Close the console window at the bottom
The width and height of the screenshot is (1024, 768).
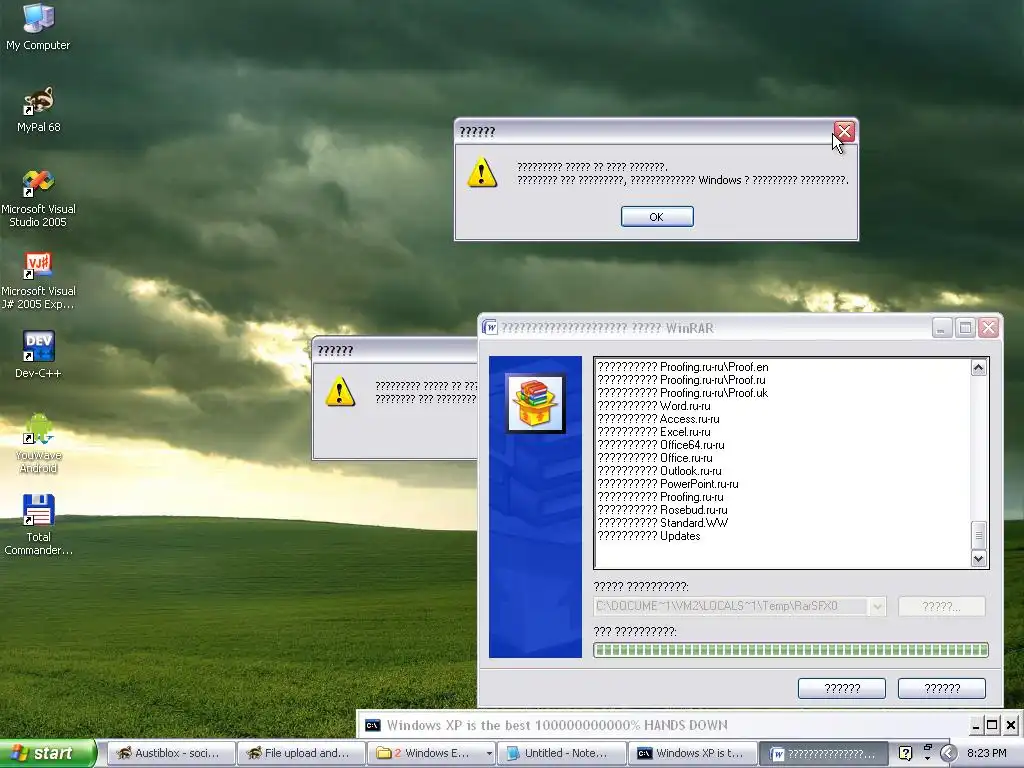(1010, 725)
